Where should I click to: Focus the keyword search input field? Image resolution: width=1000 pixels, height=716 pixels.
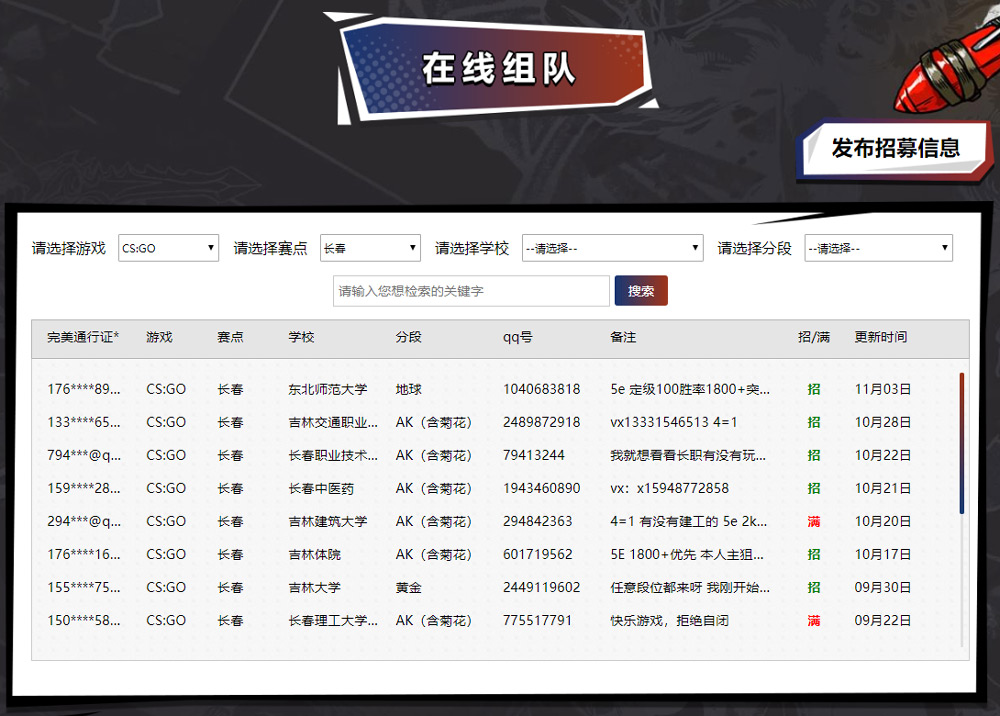[x=471, y=291]
